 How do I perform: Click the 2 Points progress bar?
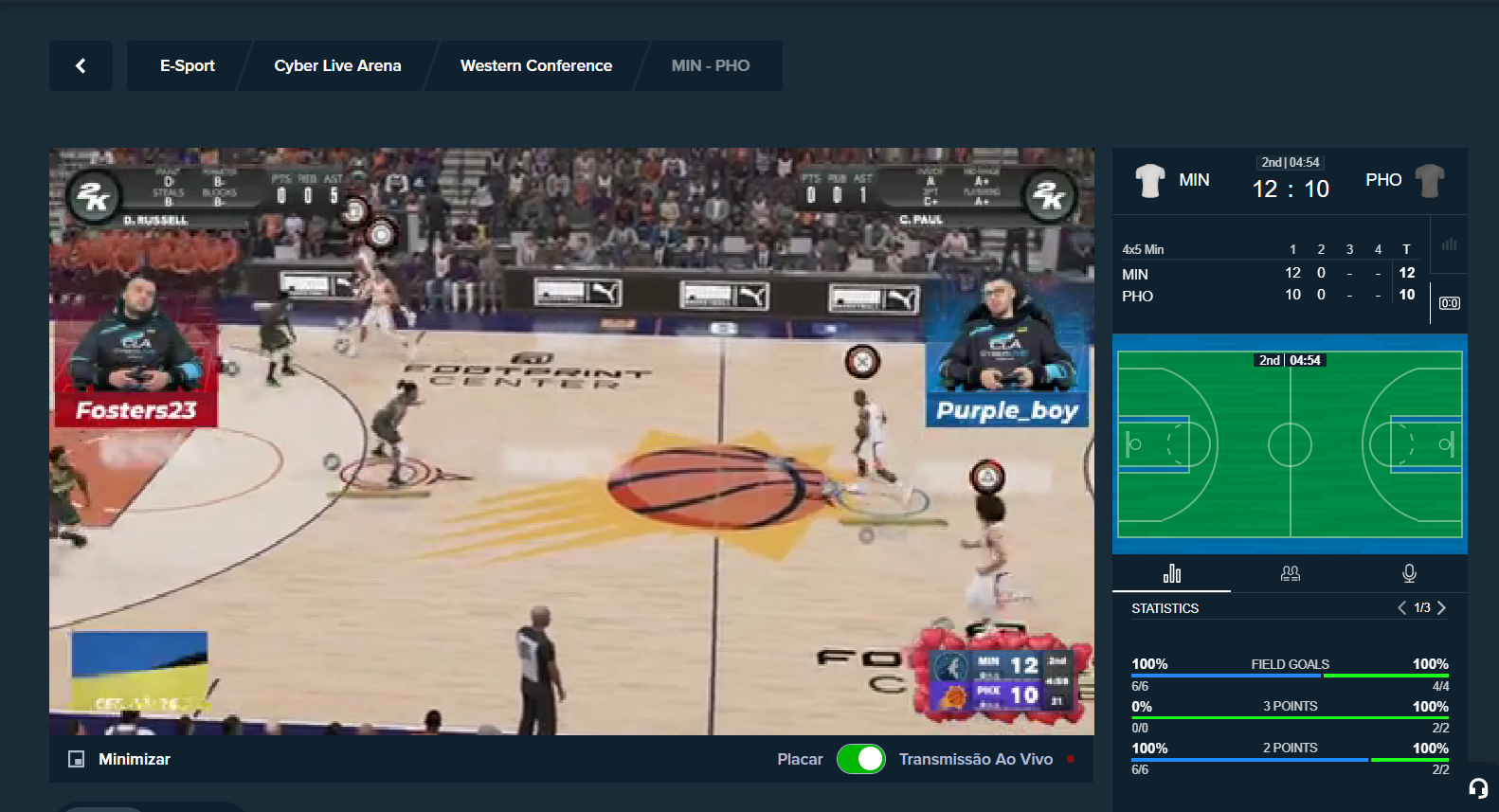(1290, 759)
